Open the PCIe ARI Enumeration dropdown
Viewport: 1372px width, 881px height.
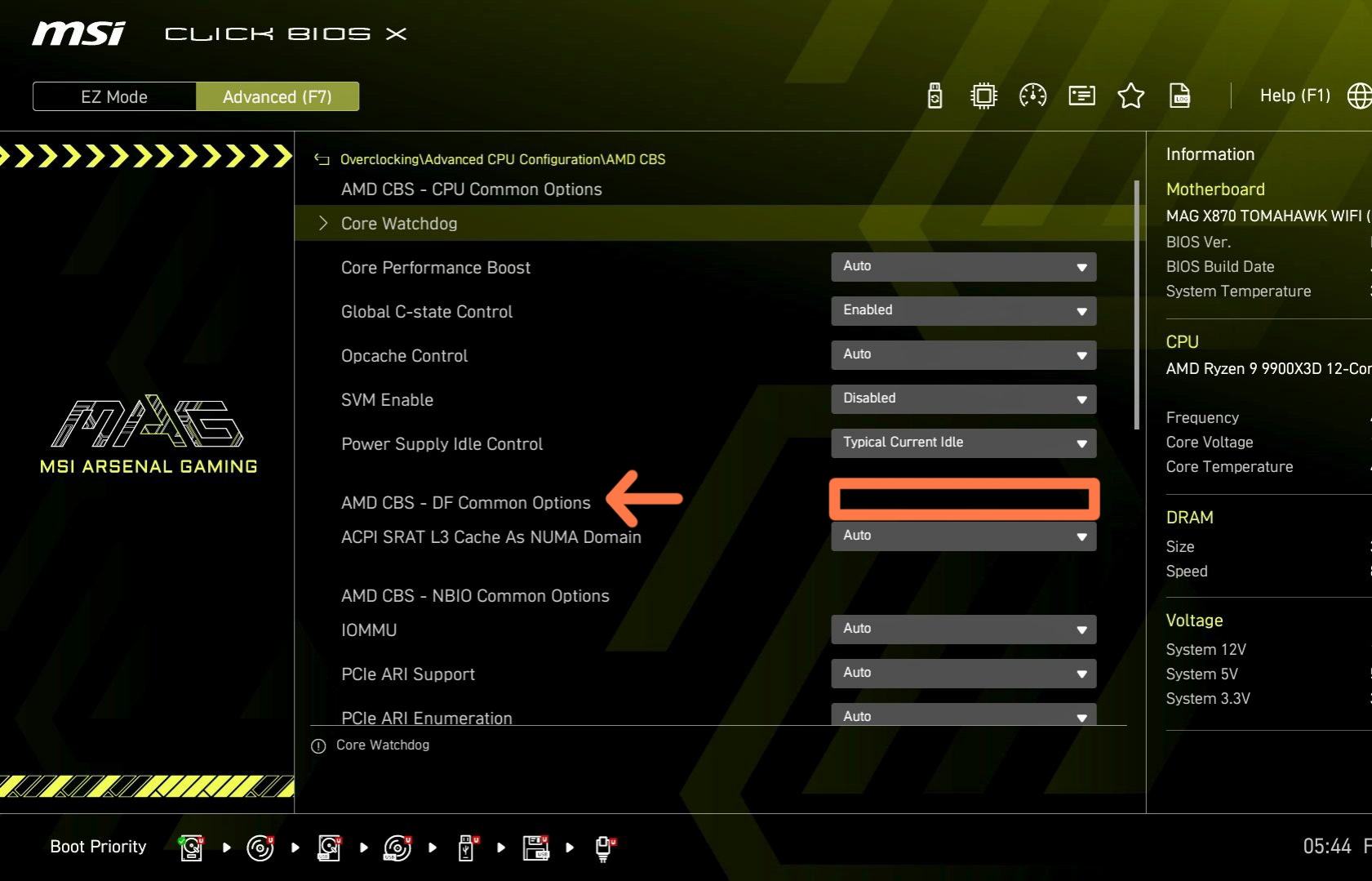pos(964,714)
